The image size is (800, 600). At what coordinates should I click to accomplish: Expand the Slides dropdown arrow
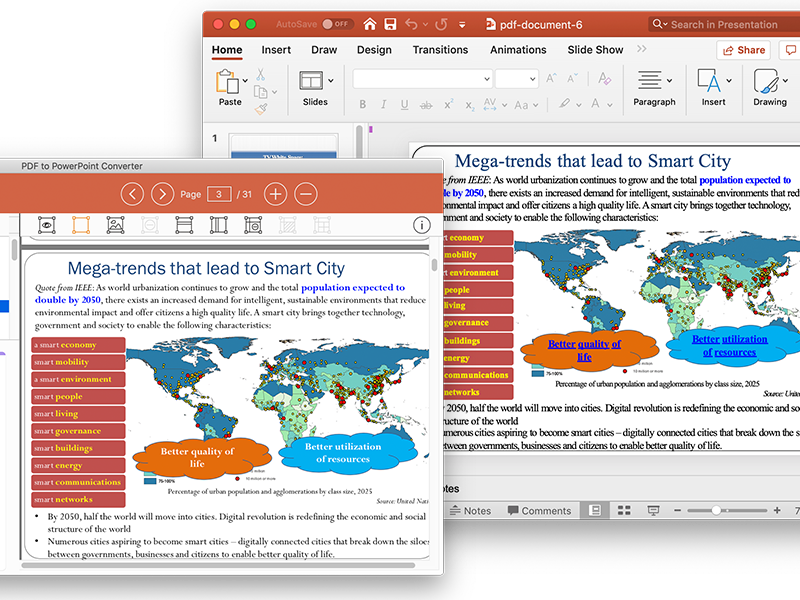click(x=331, y=81)
